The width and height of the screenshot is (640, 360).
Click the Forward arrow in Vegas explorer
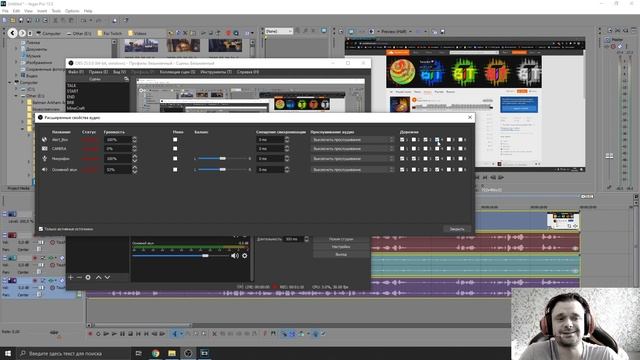pyautogui.click(x=22, y=33)
